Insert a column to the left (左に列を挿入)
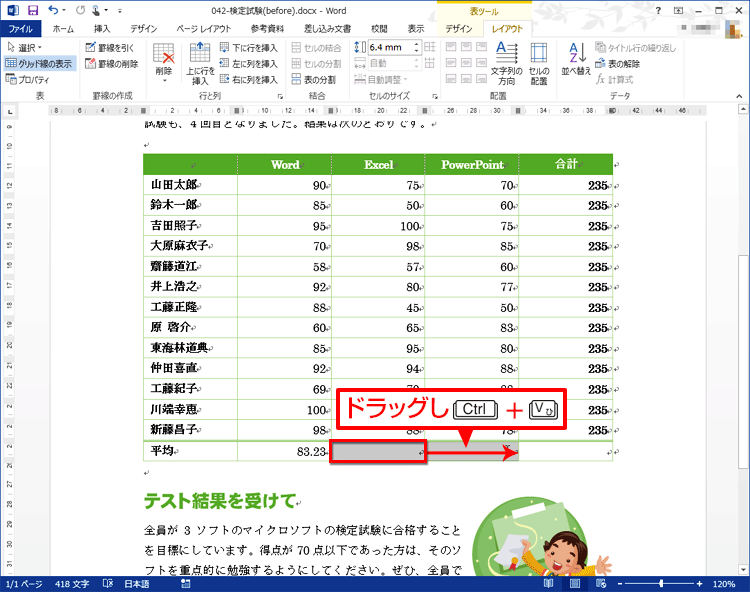The height and width of the screenshot is (592, 750). click(x=249, y=63)
